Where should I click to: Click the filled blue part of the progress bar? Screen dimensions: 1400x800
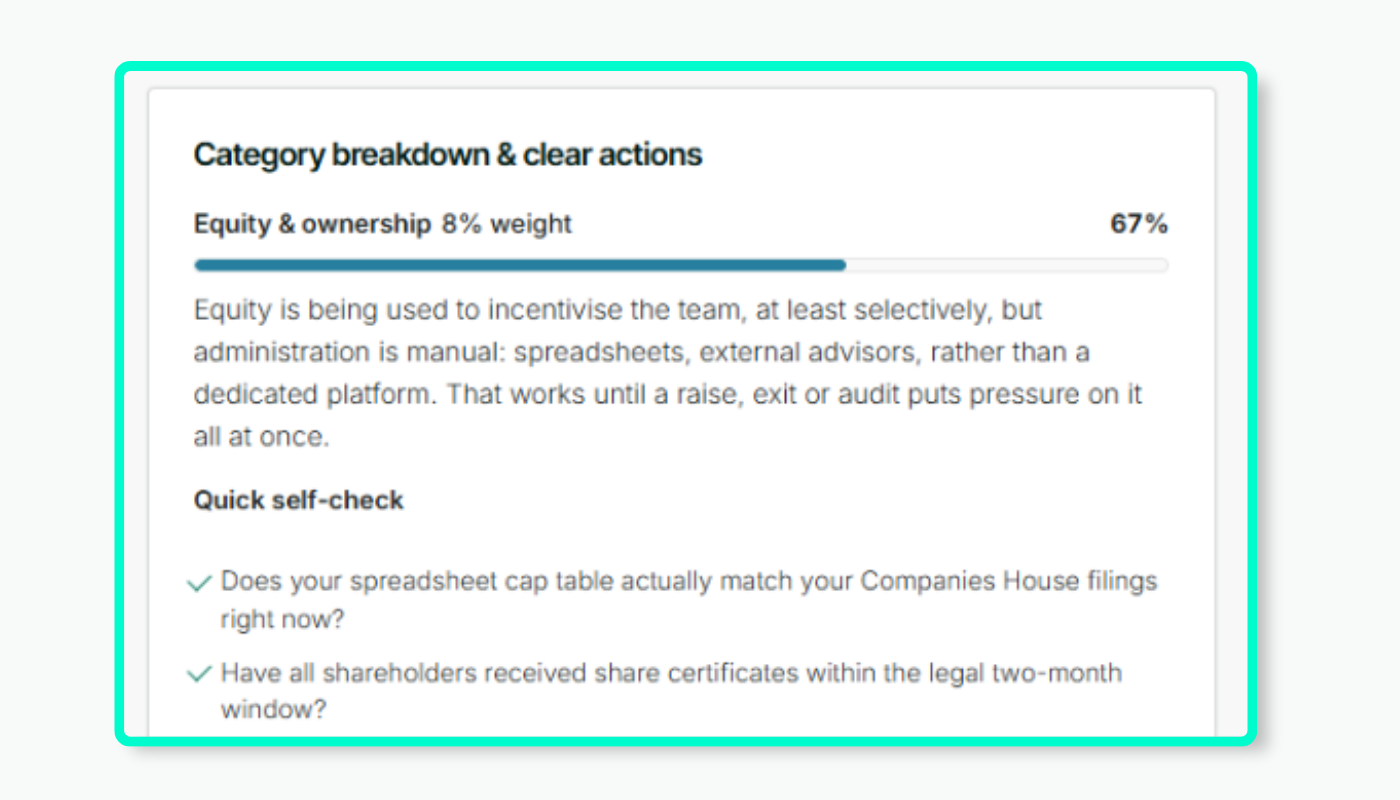(x=520, y=265)
